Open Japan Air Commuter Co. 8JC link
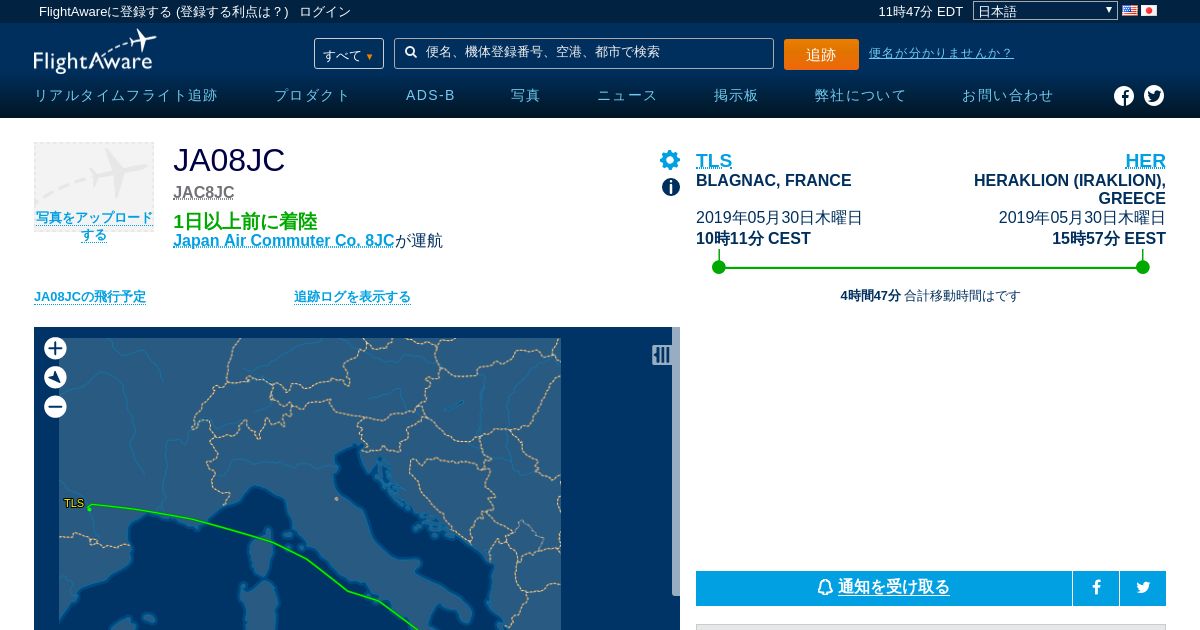1200x630 pixels. (284, 240)
